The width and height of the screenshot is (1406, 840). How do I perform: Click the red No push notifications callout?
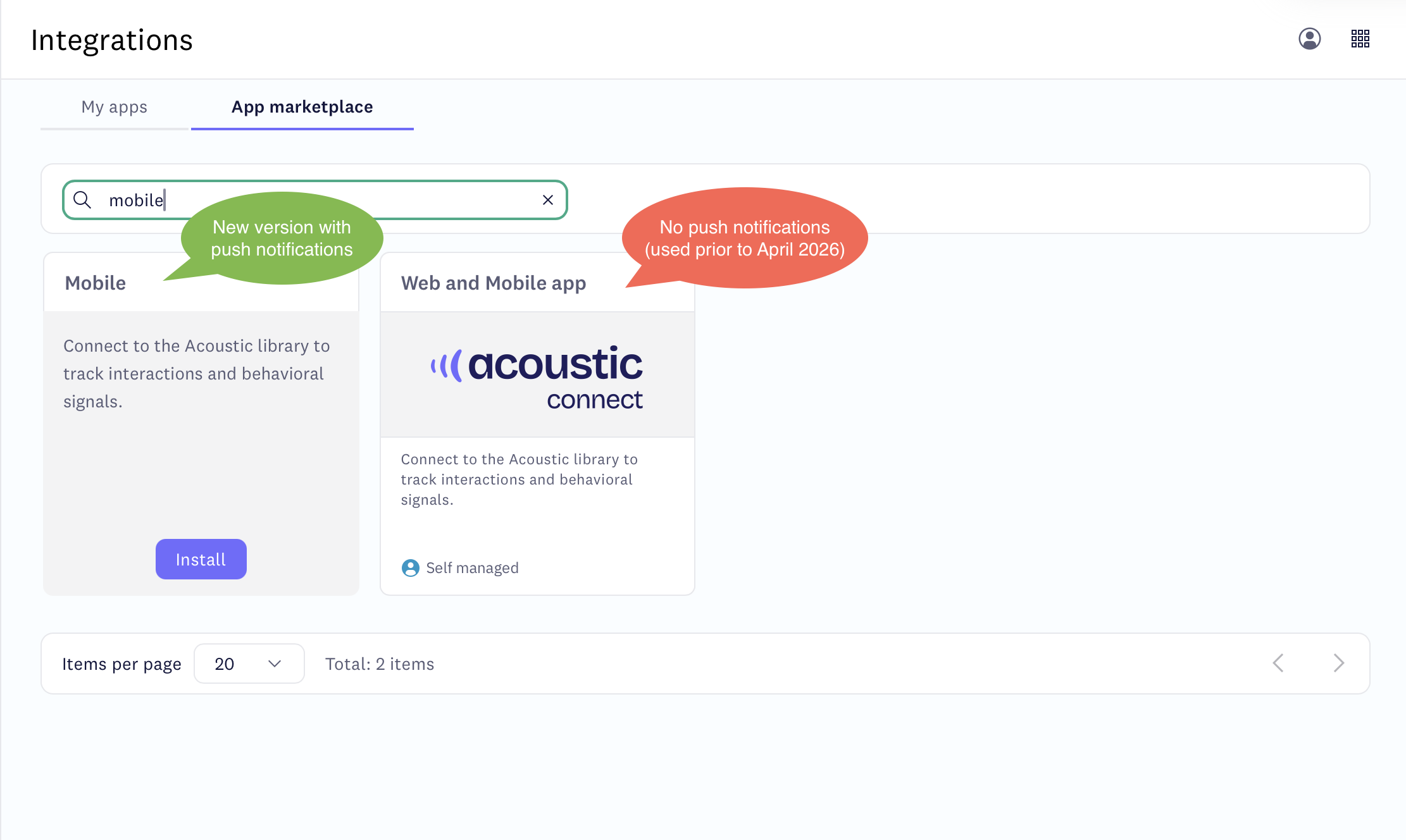click(x=744, y=238)
